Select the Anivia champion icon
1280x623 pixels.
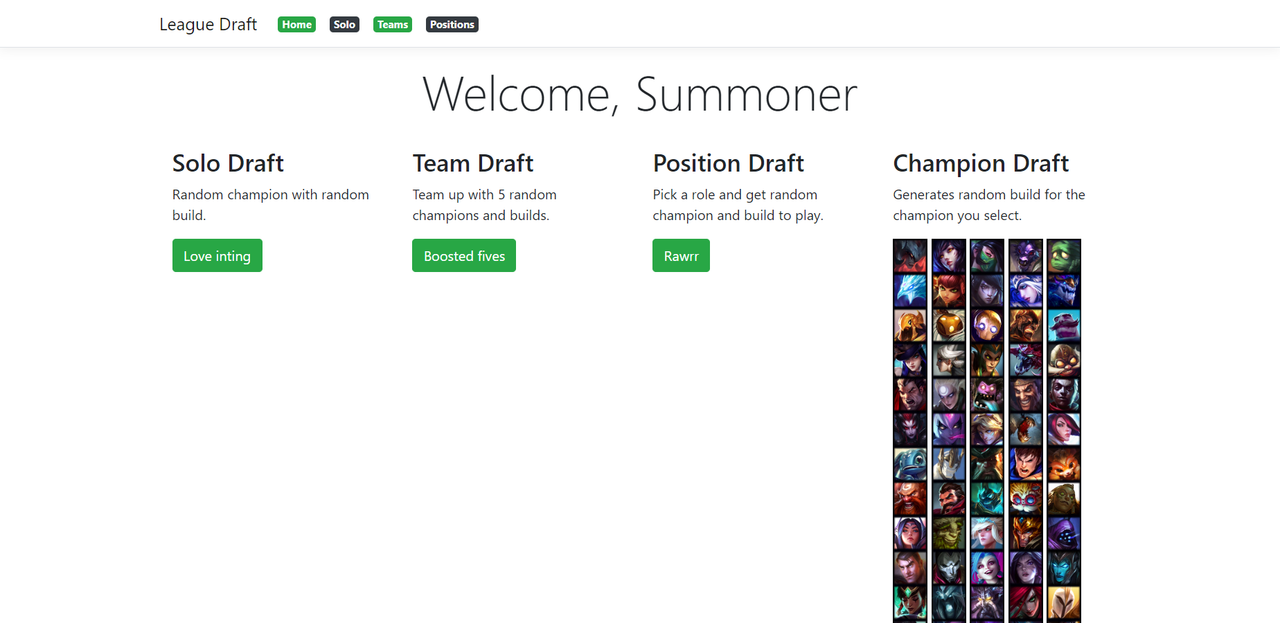click(910, 291)
